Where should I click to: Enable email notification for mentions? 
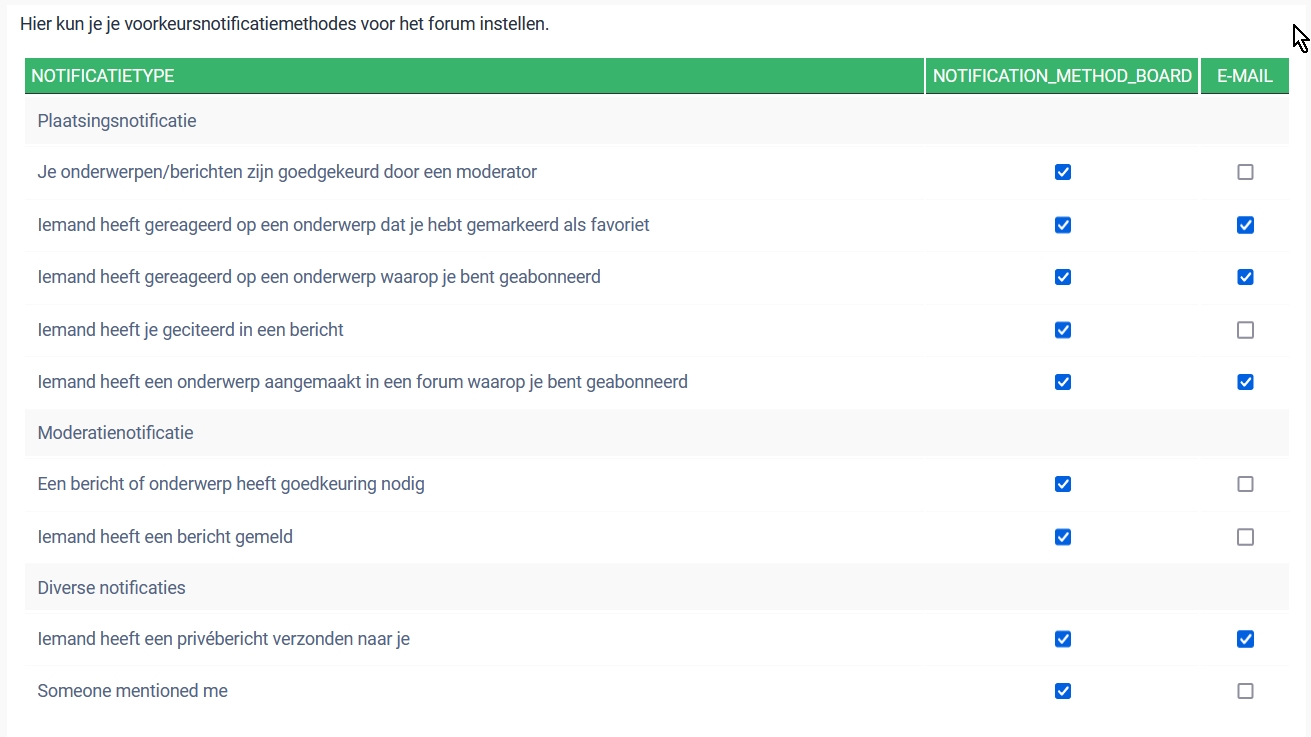pos(1245,691)
